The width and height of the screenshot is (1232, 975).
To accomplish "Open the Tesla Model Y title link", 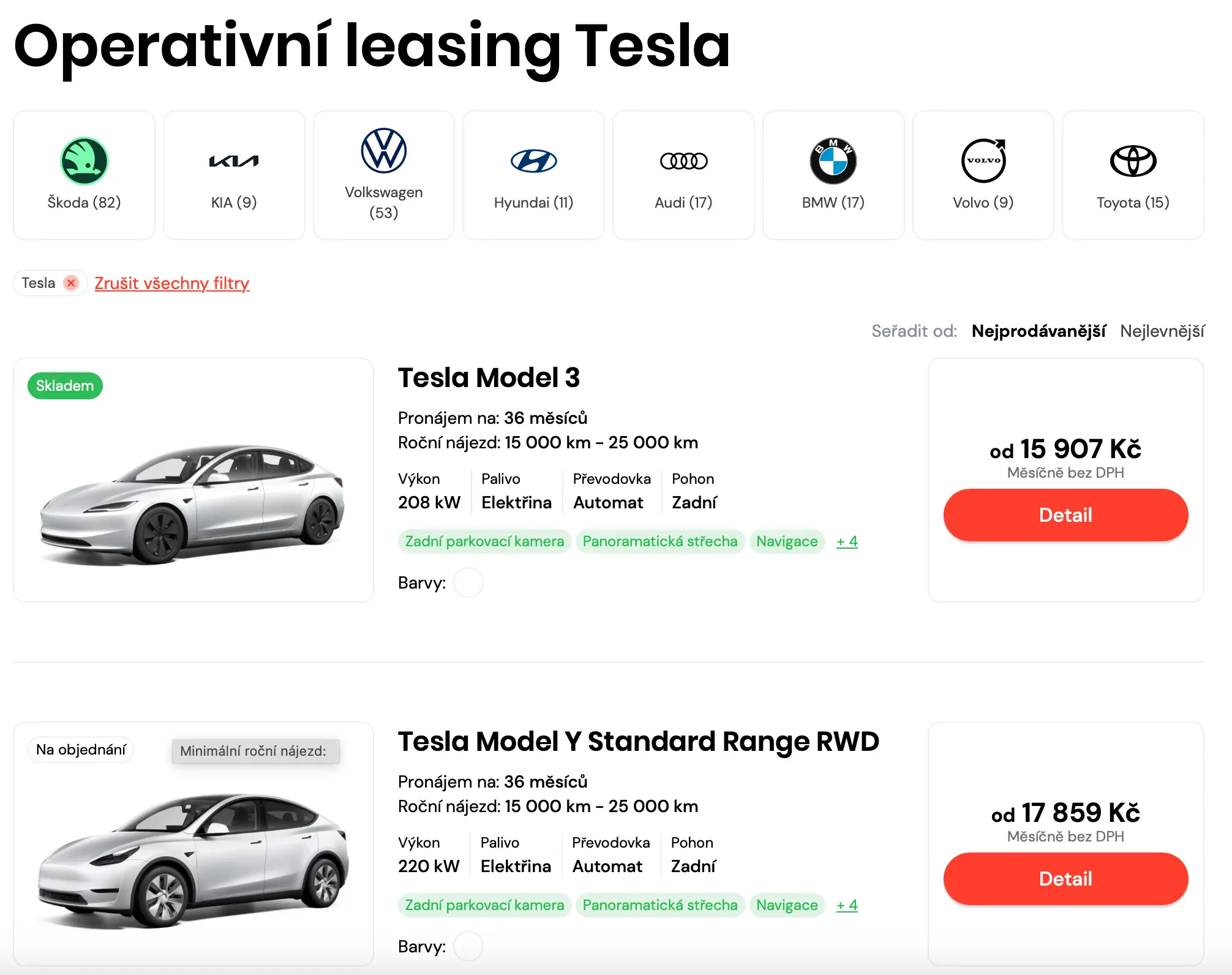I will [x=638, y=742].
